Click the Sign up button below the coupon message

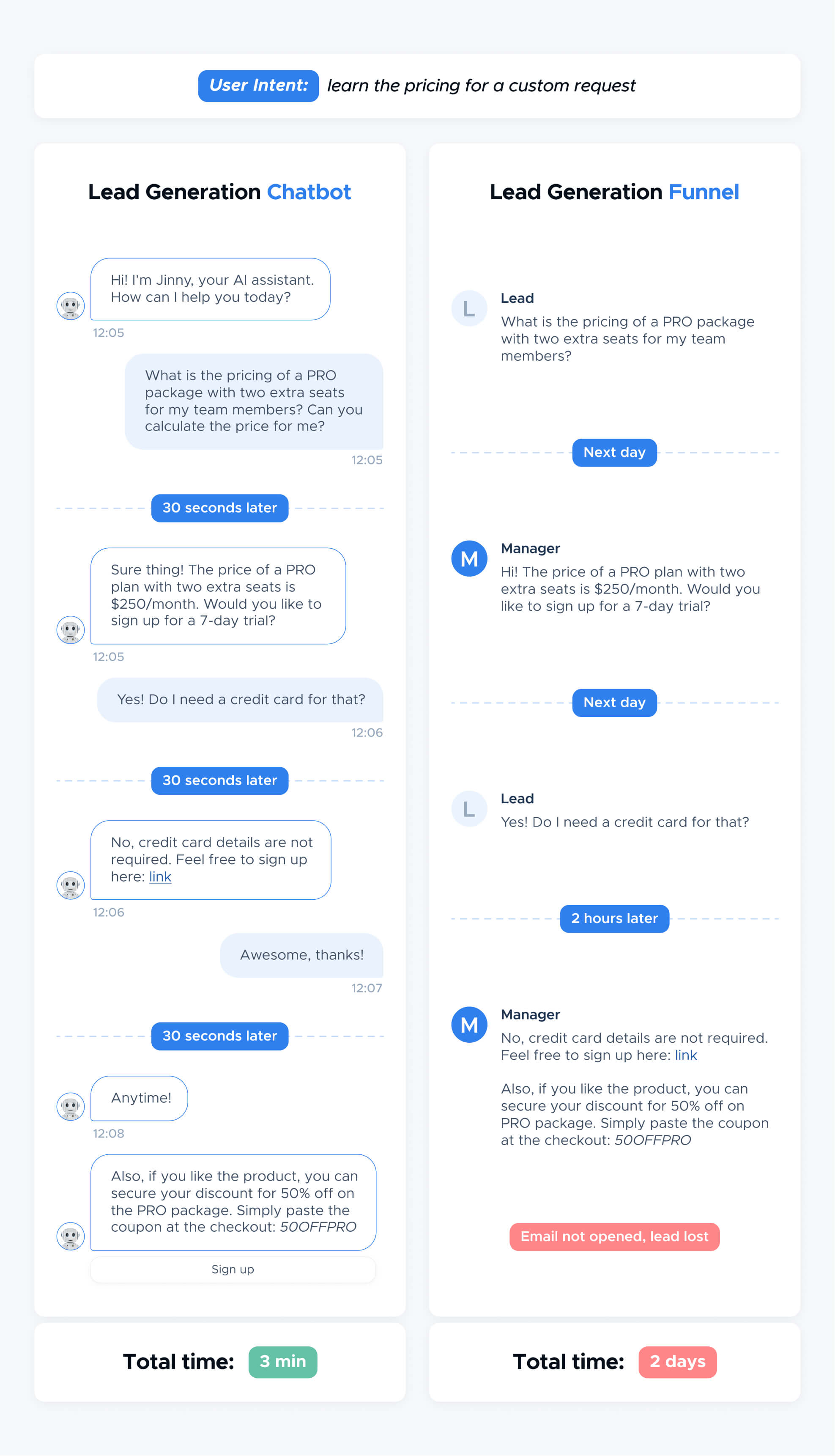233,1269
